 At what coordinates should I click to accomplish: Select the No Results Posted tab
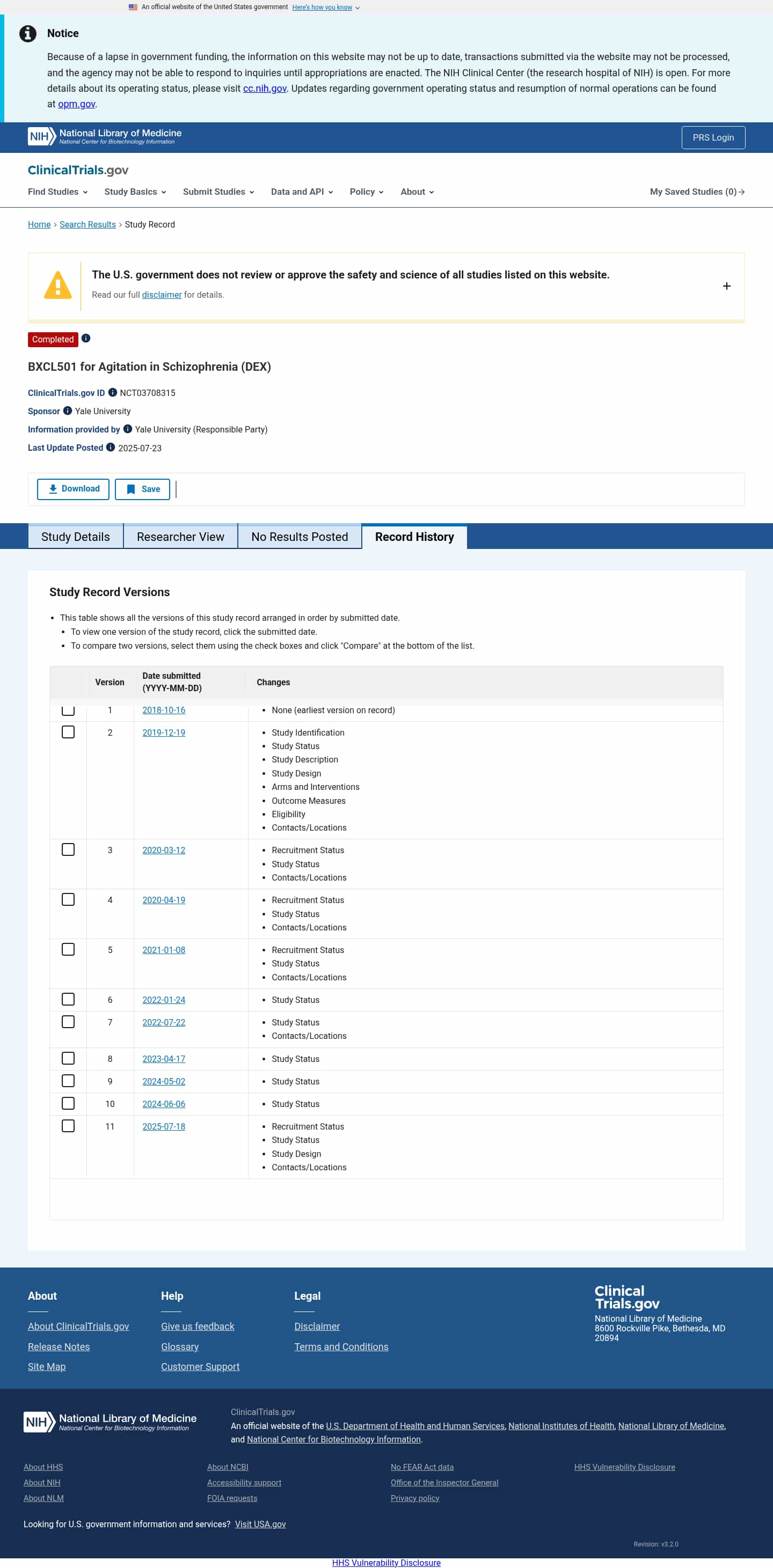tap(300, 537)
